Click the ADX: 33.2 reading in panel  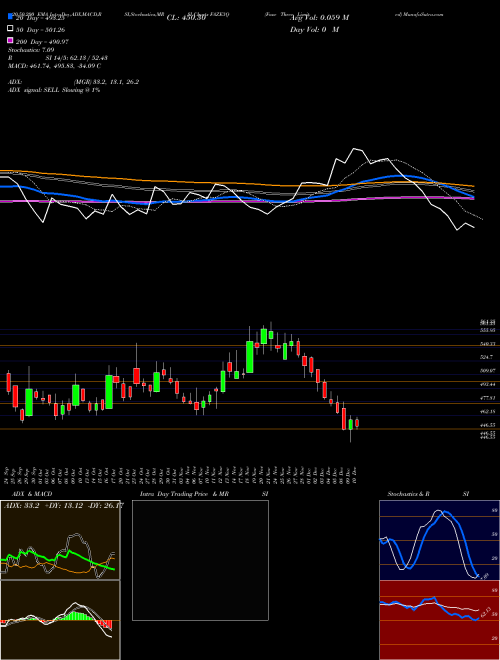(21, 506)
